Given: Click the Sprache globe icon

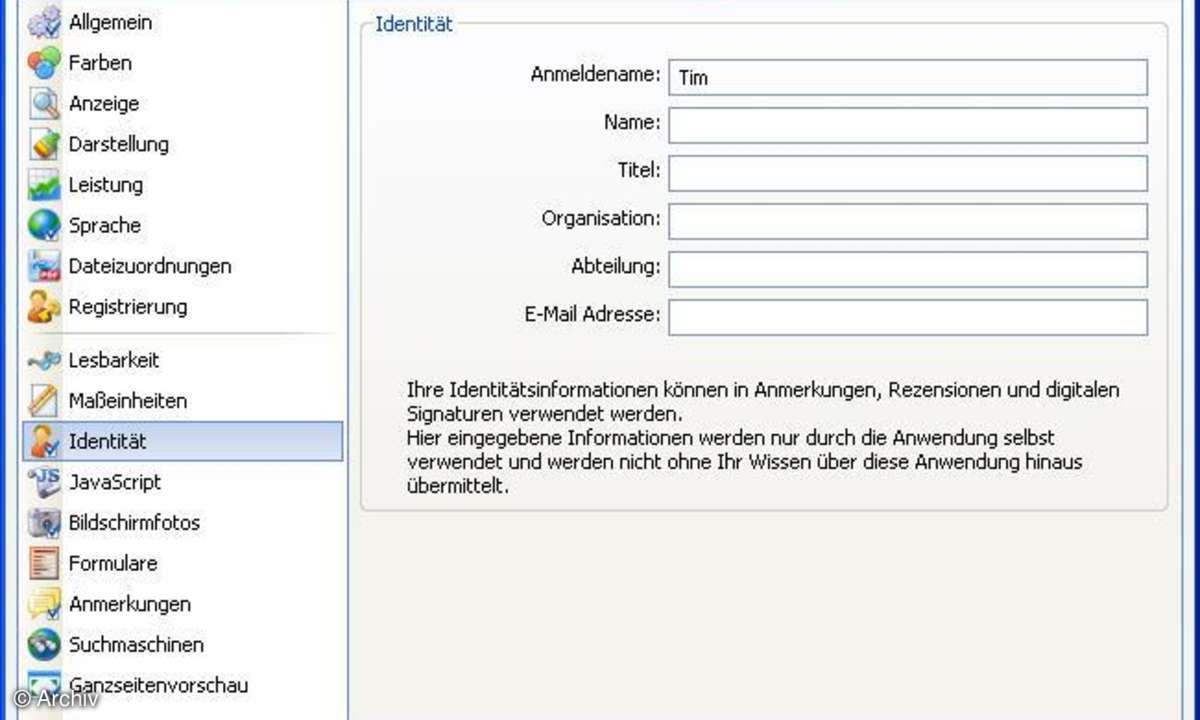Looking at the screenshot, I should [44, 225].
